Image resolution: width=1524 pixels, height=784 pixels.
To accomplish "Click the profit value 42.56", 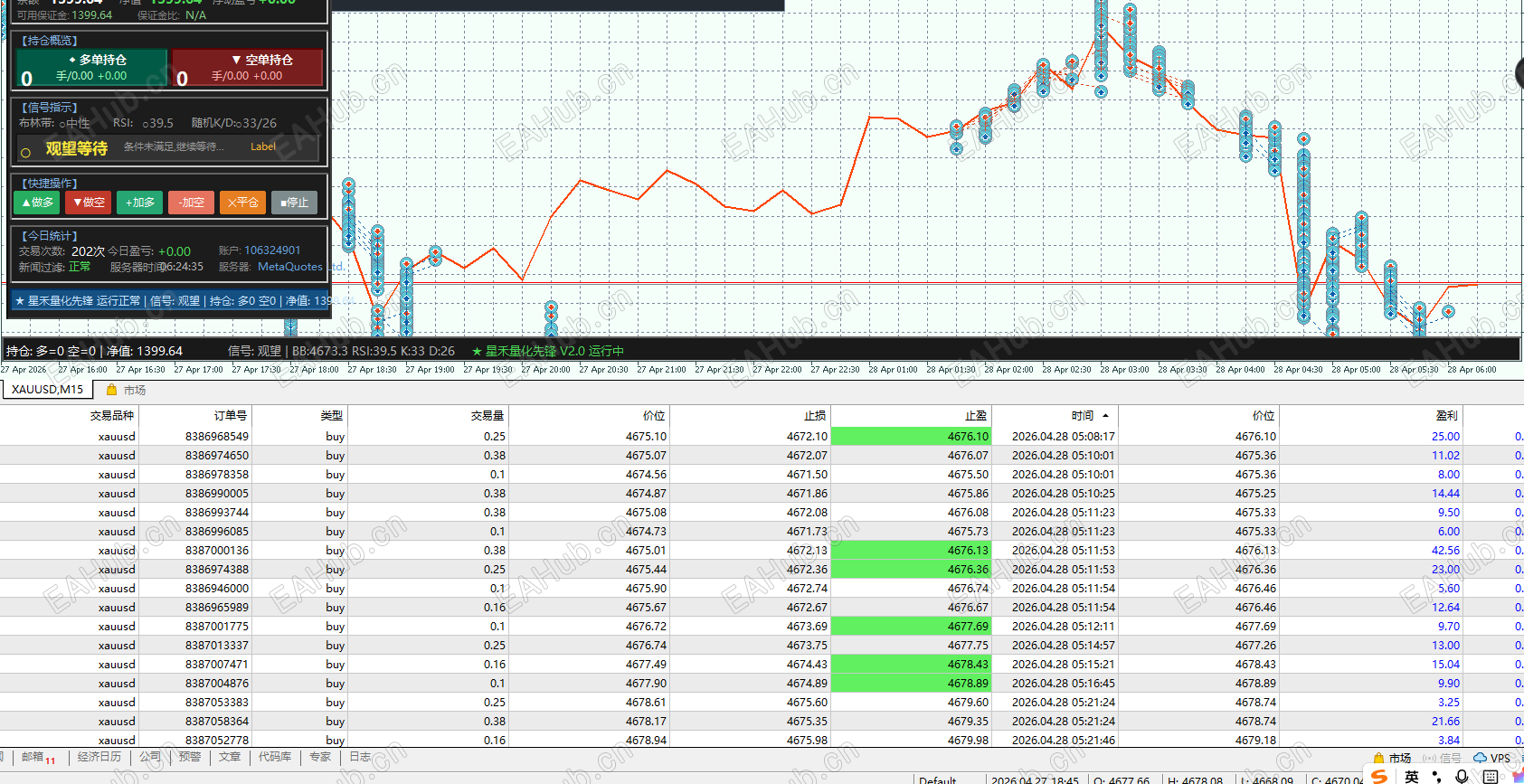I will click(1445, 551).
